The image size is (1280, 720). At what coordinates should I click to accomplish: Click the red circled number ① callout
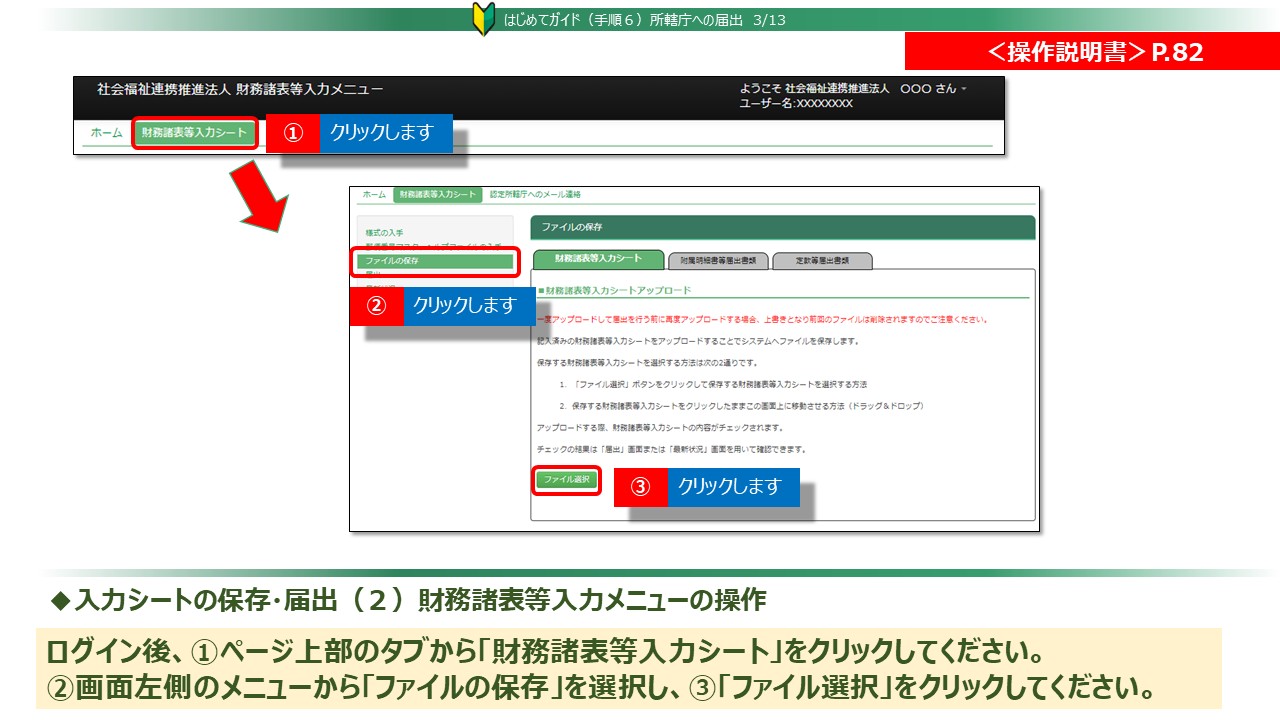292,134
